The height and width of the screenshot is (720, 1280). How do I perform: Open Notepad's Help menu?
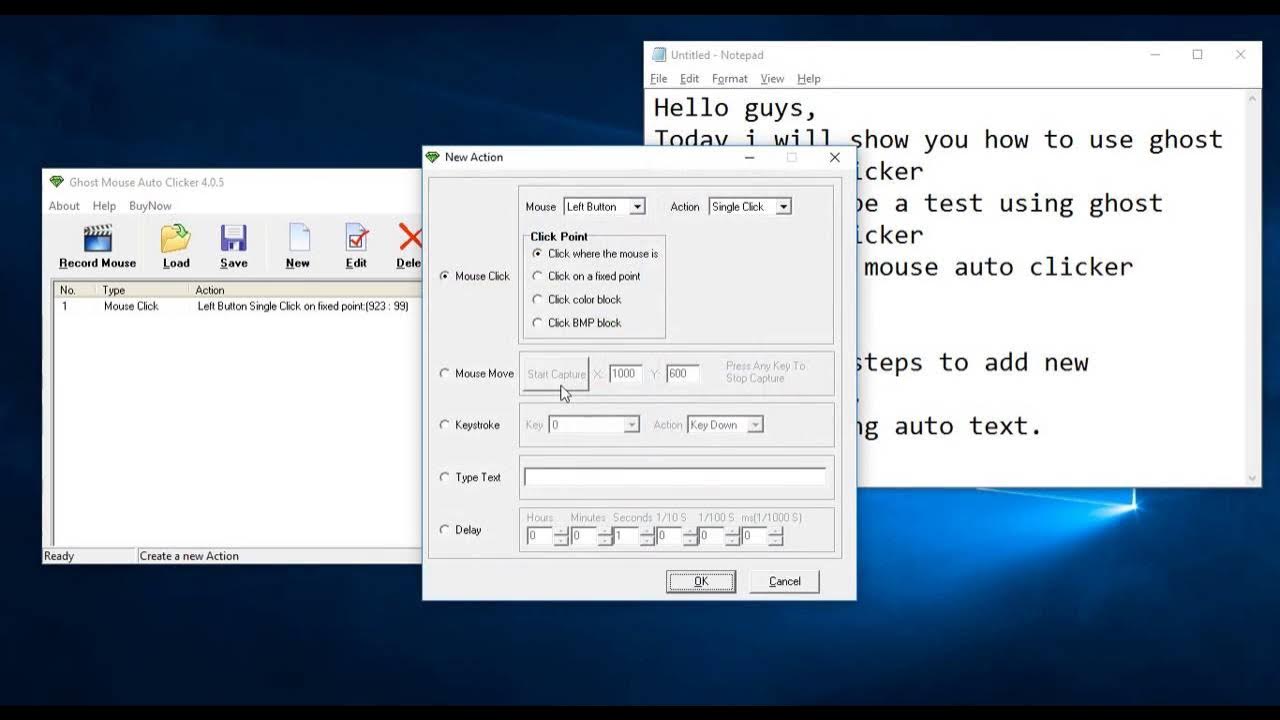tap(809, 79)
